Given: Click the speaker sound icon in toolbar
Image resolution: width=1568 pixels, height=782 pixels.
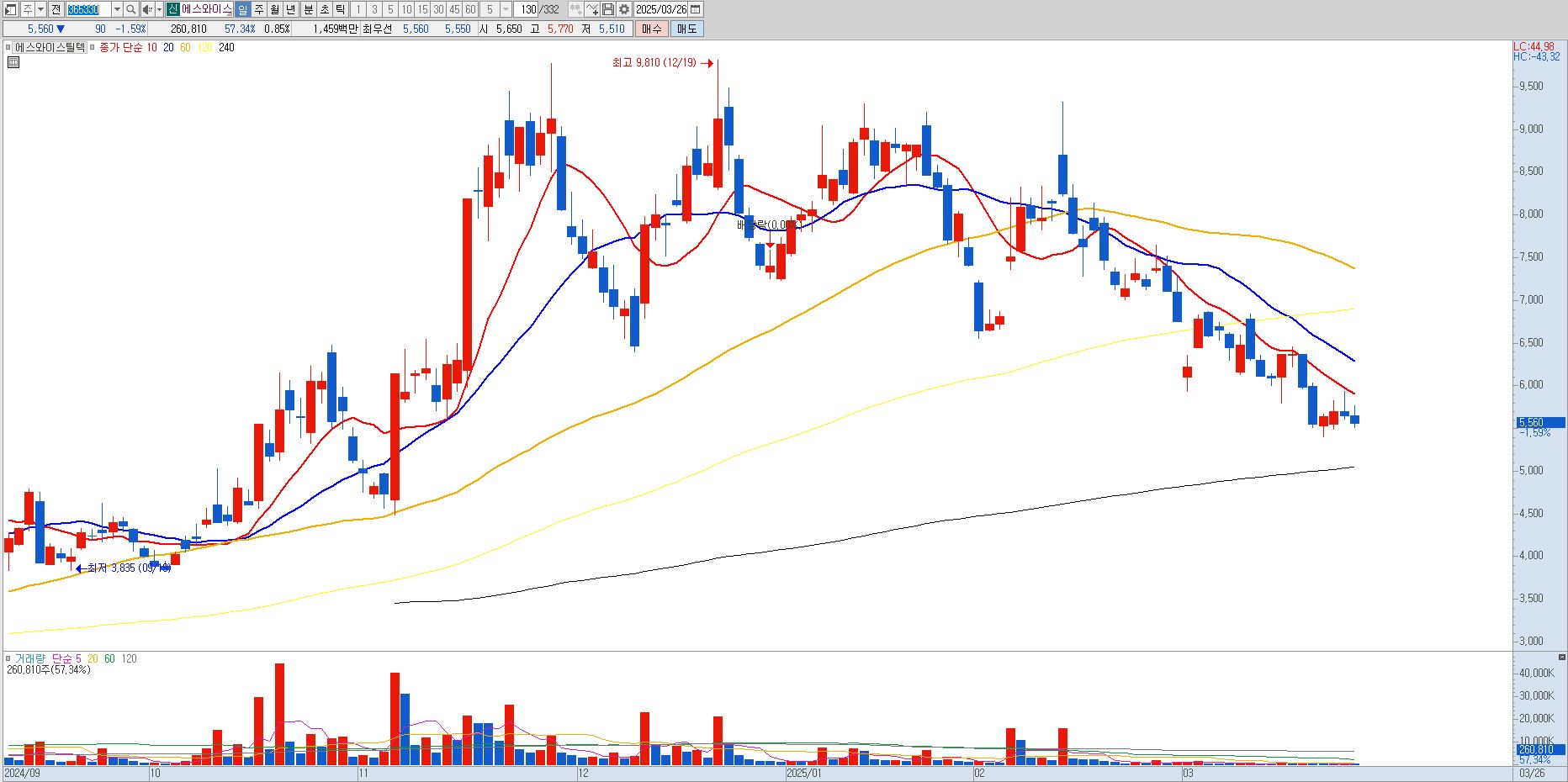Looking at the screenshot, I should pos(147,9).
